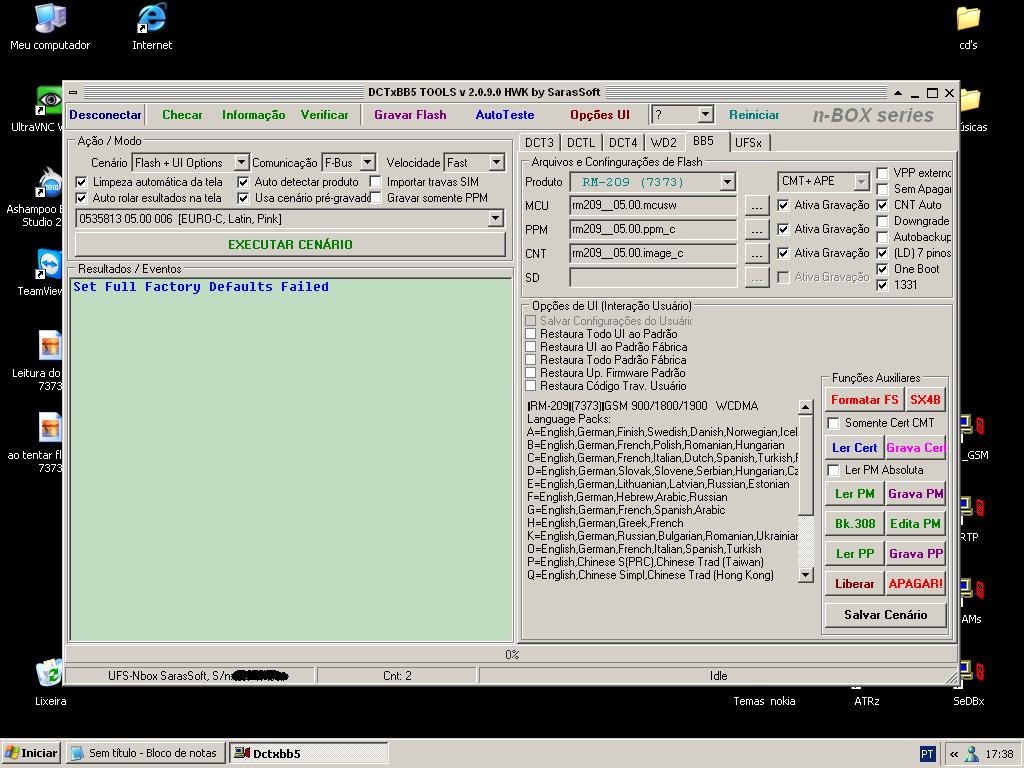Click Formatar FS button
Viewport: 1024px width, 768px height.
(864, 400)
